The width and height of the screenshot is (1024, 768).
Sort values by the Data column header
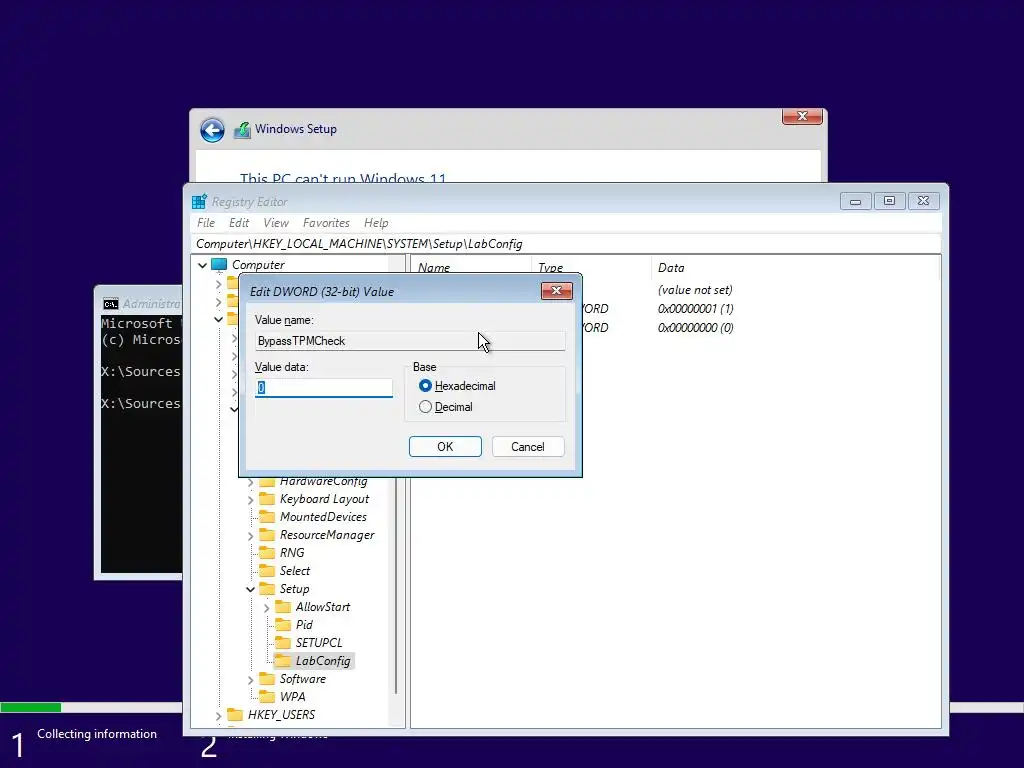[x=671, y=268]
